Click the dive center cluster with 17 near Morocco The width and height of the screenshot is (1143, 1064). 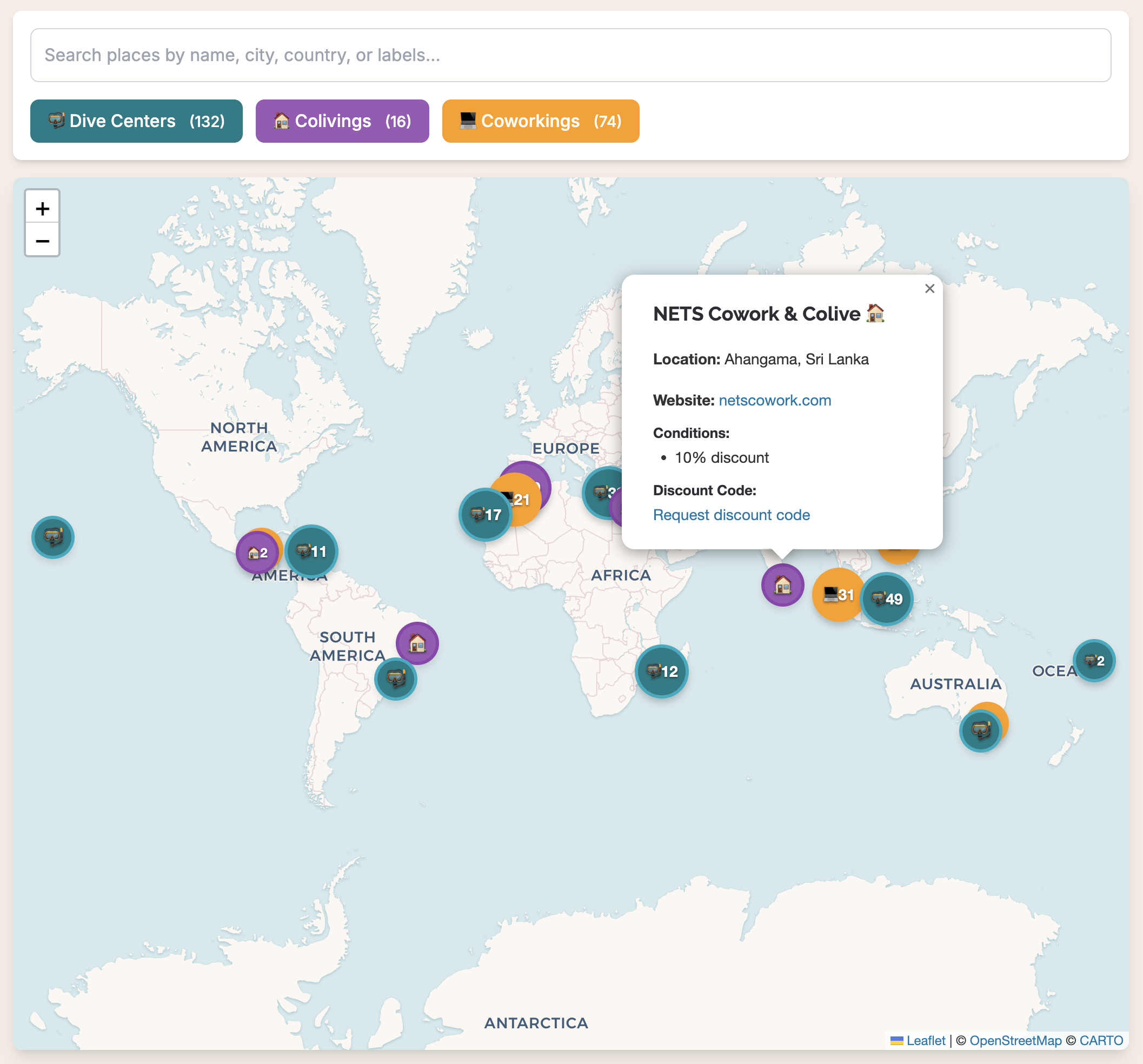tap(484, 514)
